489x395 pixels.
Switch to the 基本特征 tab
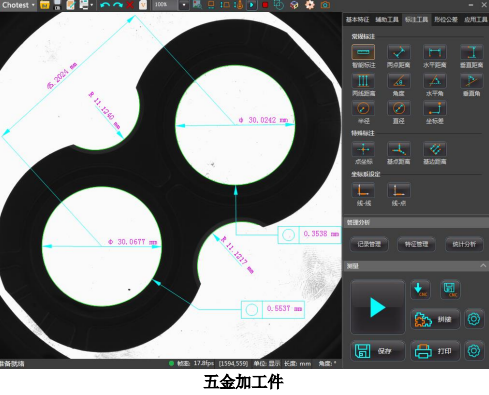(357, 20)
